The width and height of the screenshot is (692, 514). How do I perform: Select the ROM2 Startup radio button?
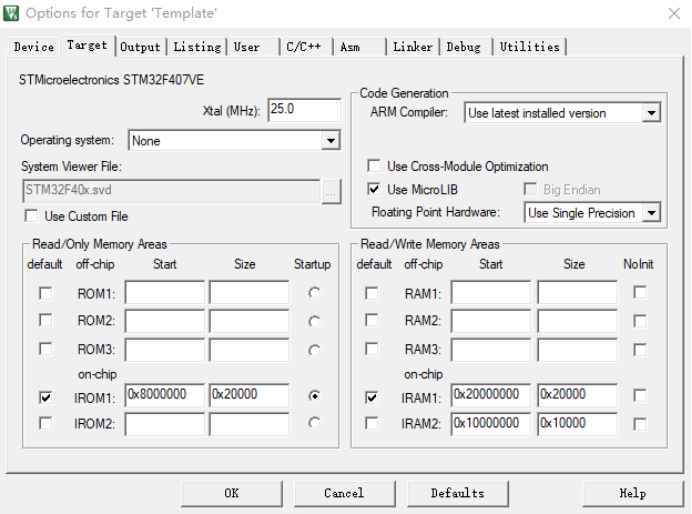pos(314,321)
